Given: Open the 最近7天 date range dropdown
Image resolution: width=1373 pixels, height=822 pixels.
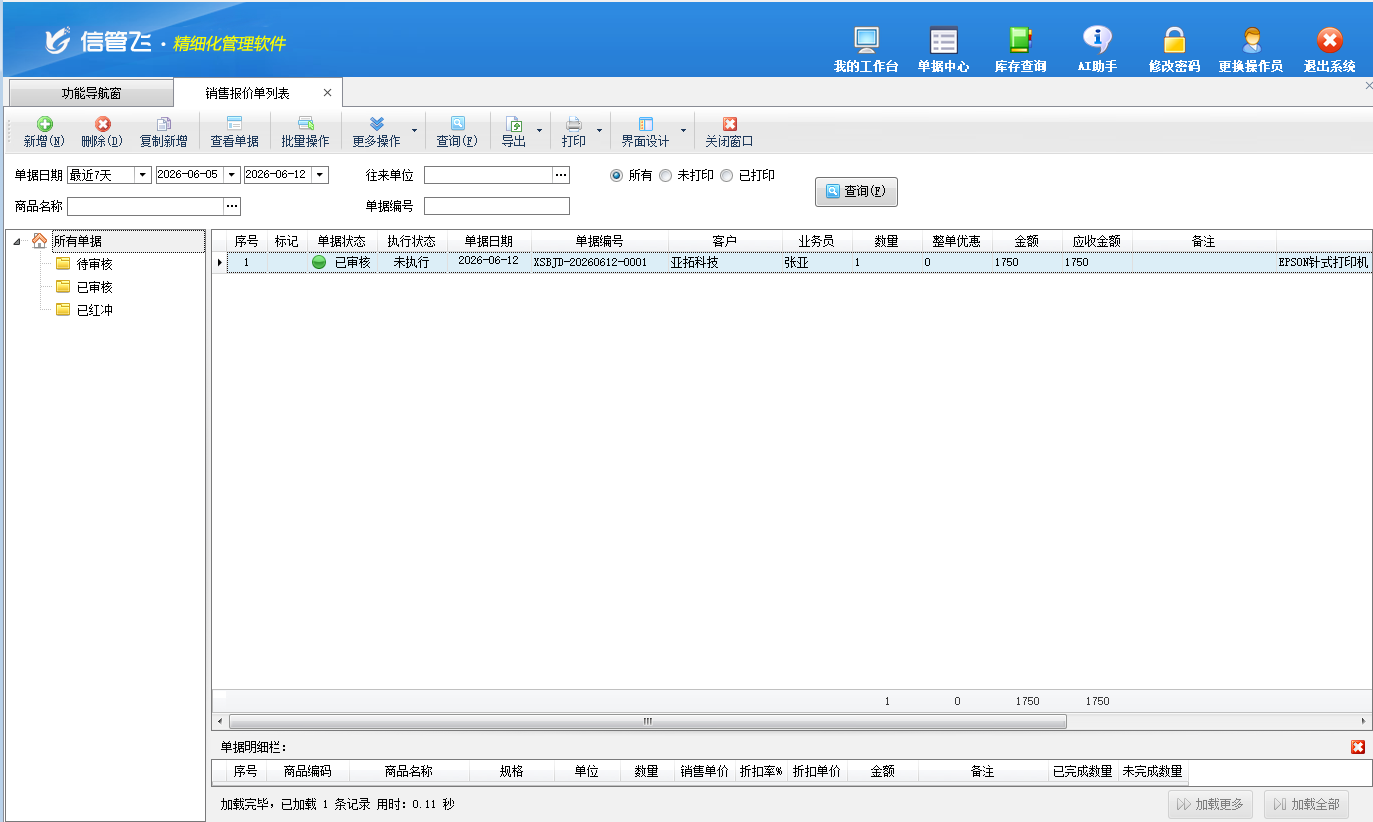Looking at the screenshot, I should point(143,175).
